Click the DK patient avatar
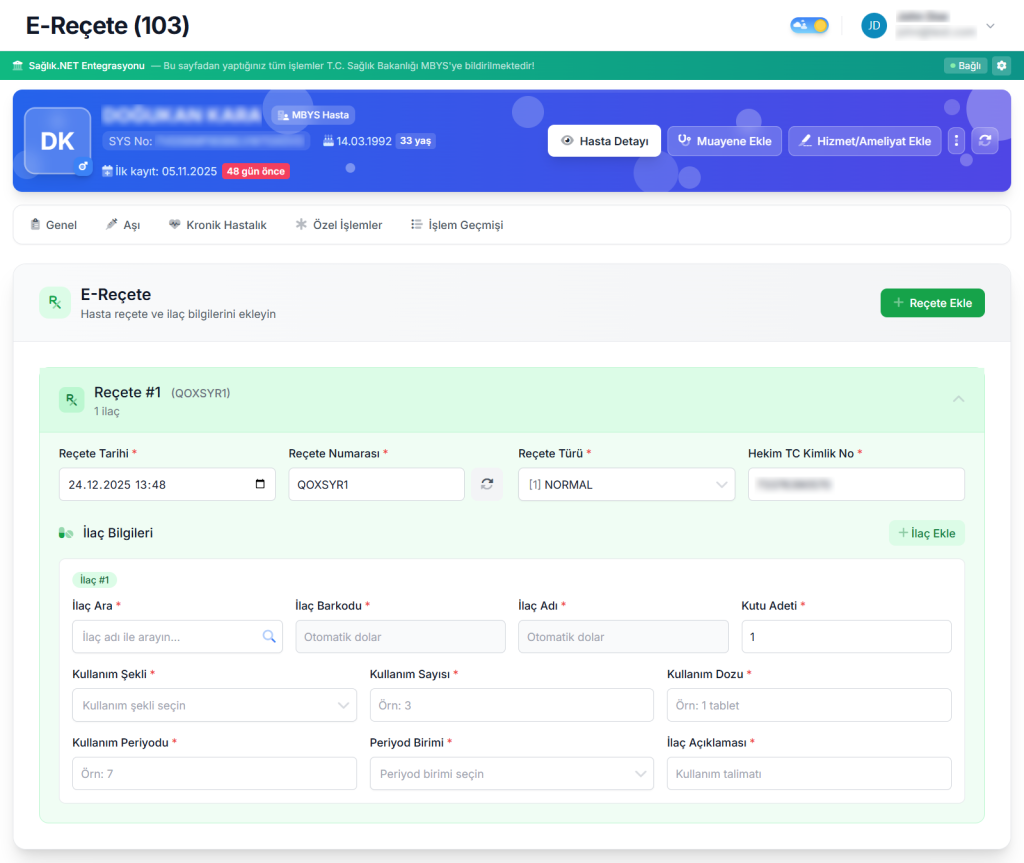1024x863 pixels. (57, 141)
